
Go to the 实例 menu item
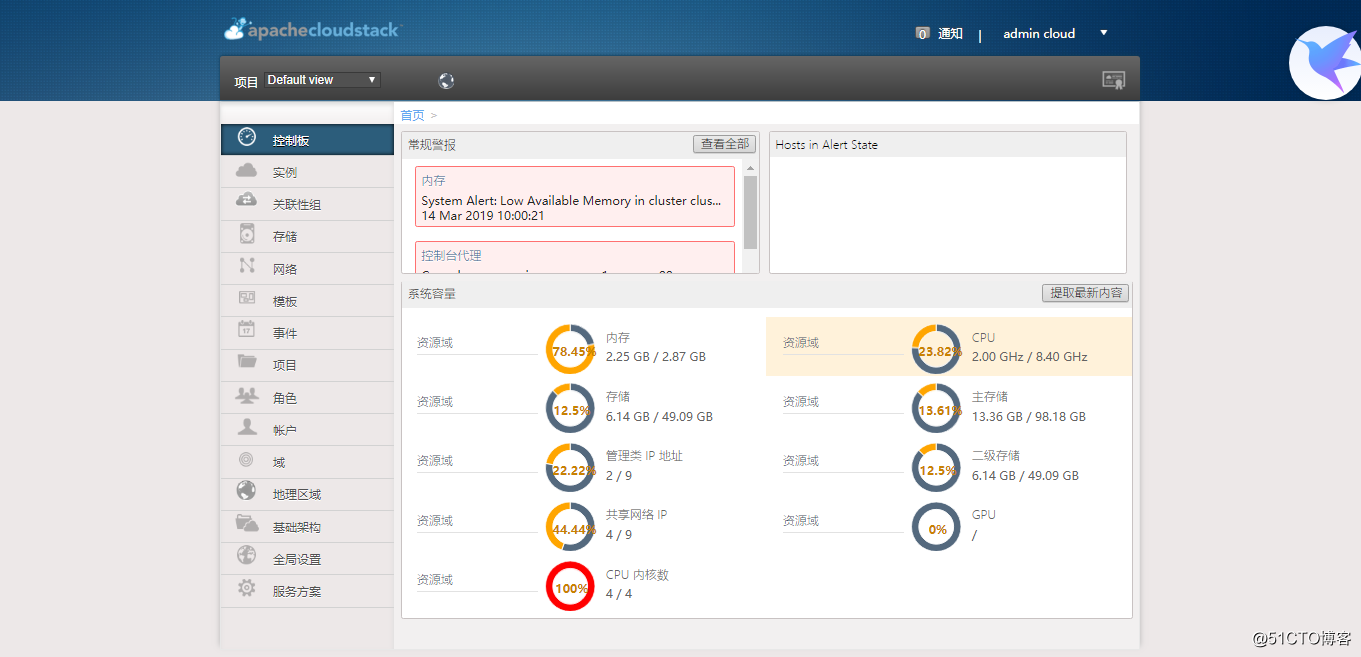[x=308, y=172]
